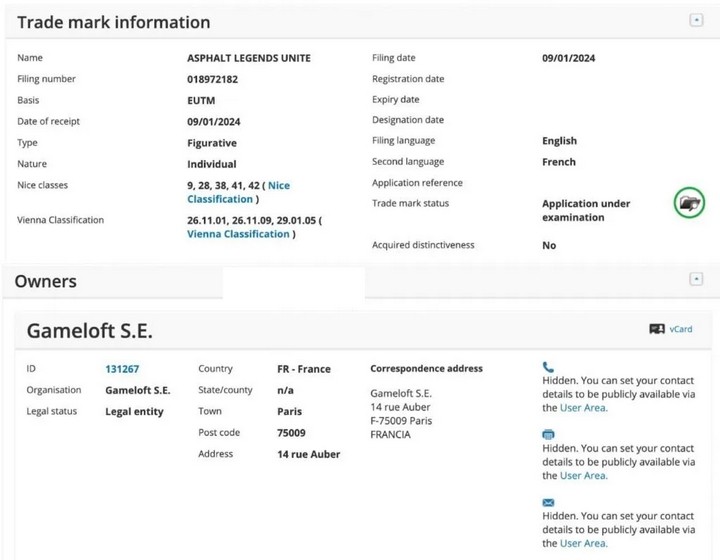
Task: Click the Trade mark information header title
Action: point(114,22)
